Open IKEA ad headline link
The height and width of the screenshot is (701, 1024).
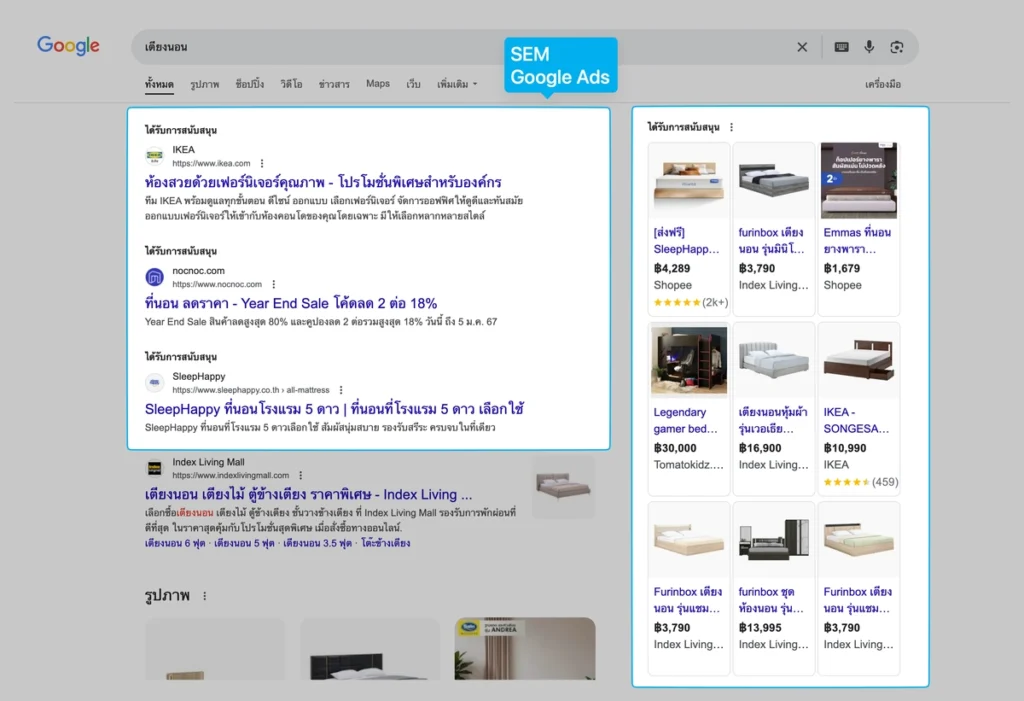click(323, 182)
